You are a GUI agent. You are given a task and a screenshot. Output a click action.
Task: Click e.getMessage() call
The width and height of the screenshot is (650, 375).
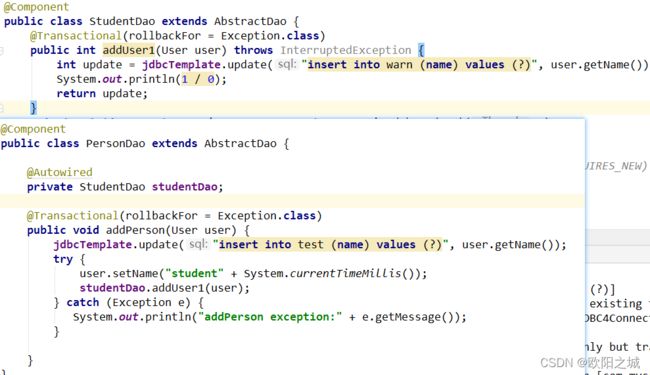[x=410, y=317]
